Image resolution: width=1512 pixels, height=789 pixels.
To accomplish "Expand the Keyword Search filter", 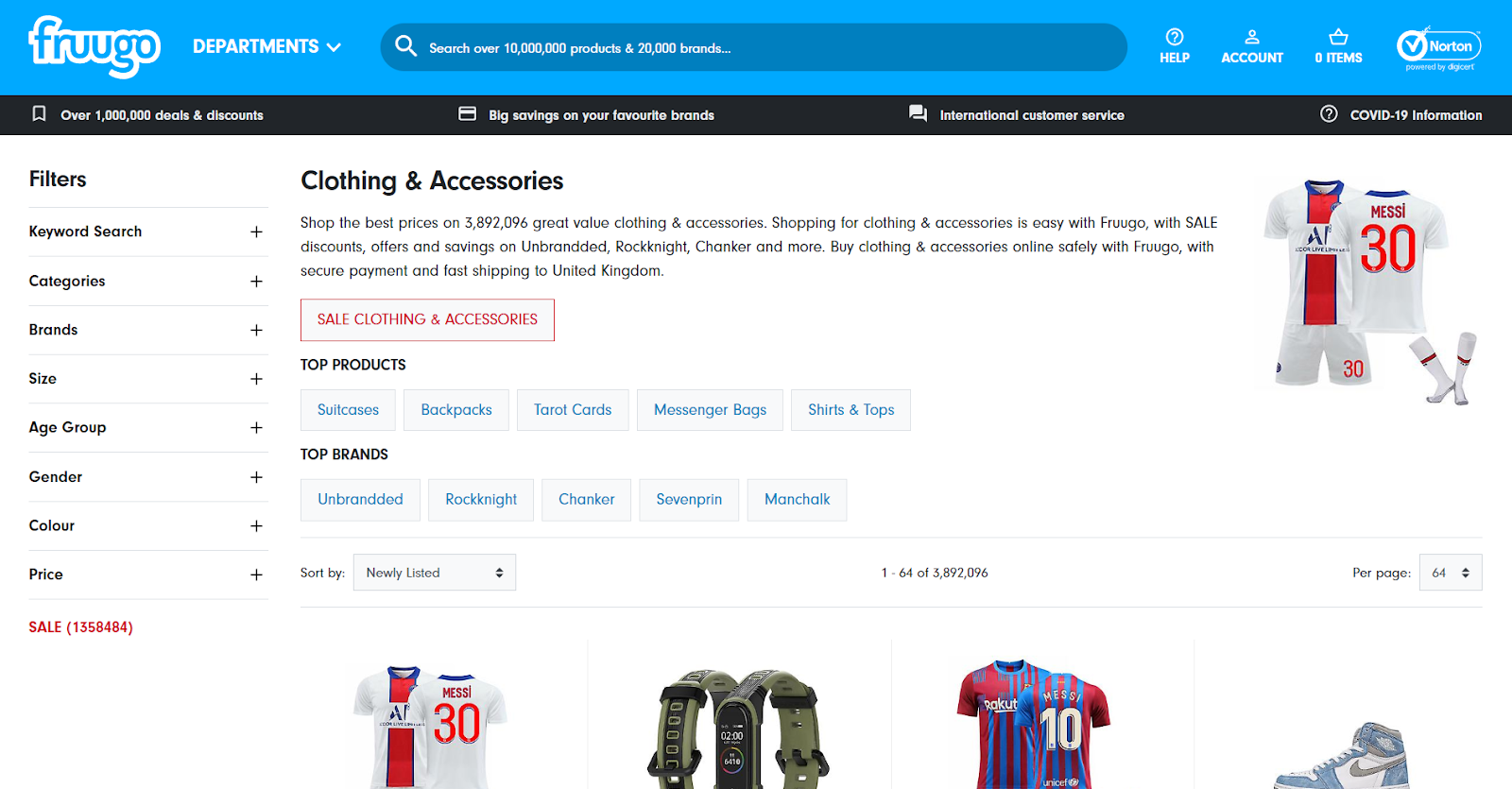I will click(x=148, y=232).
